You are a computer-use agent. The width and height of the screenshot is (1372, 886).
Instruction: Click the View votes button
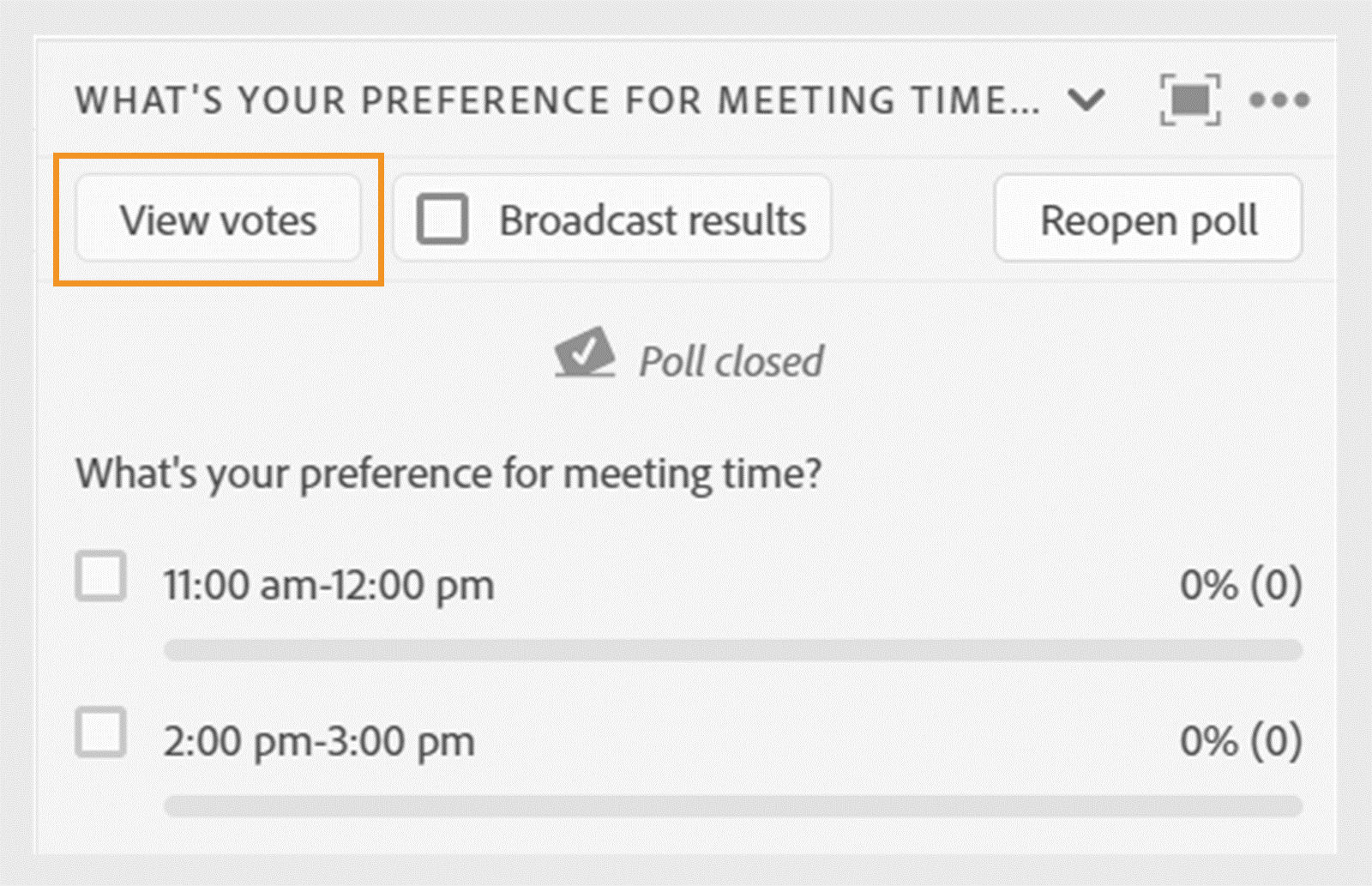tap(218, 220)
